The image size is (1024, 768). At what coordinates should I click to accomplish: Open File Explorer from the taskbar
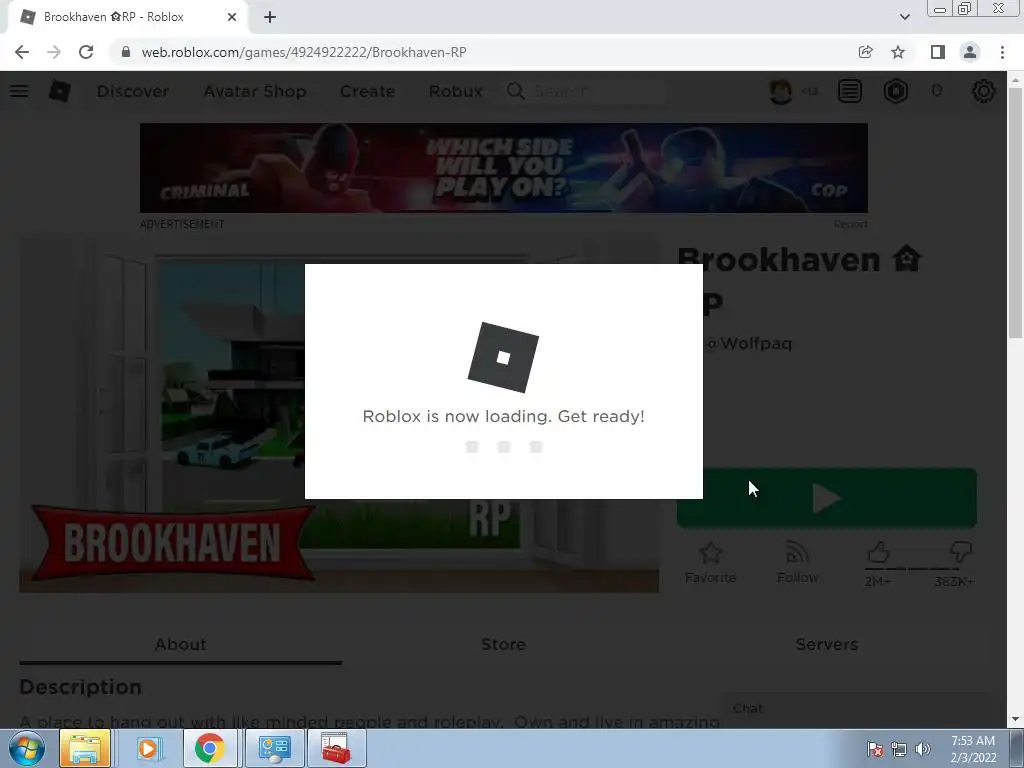coord(84,748)
